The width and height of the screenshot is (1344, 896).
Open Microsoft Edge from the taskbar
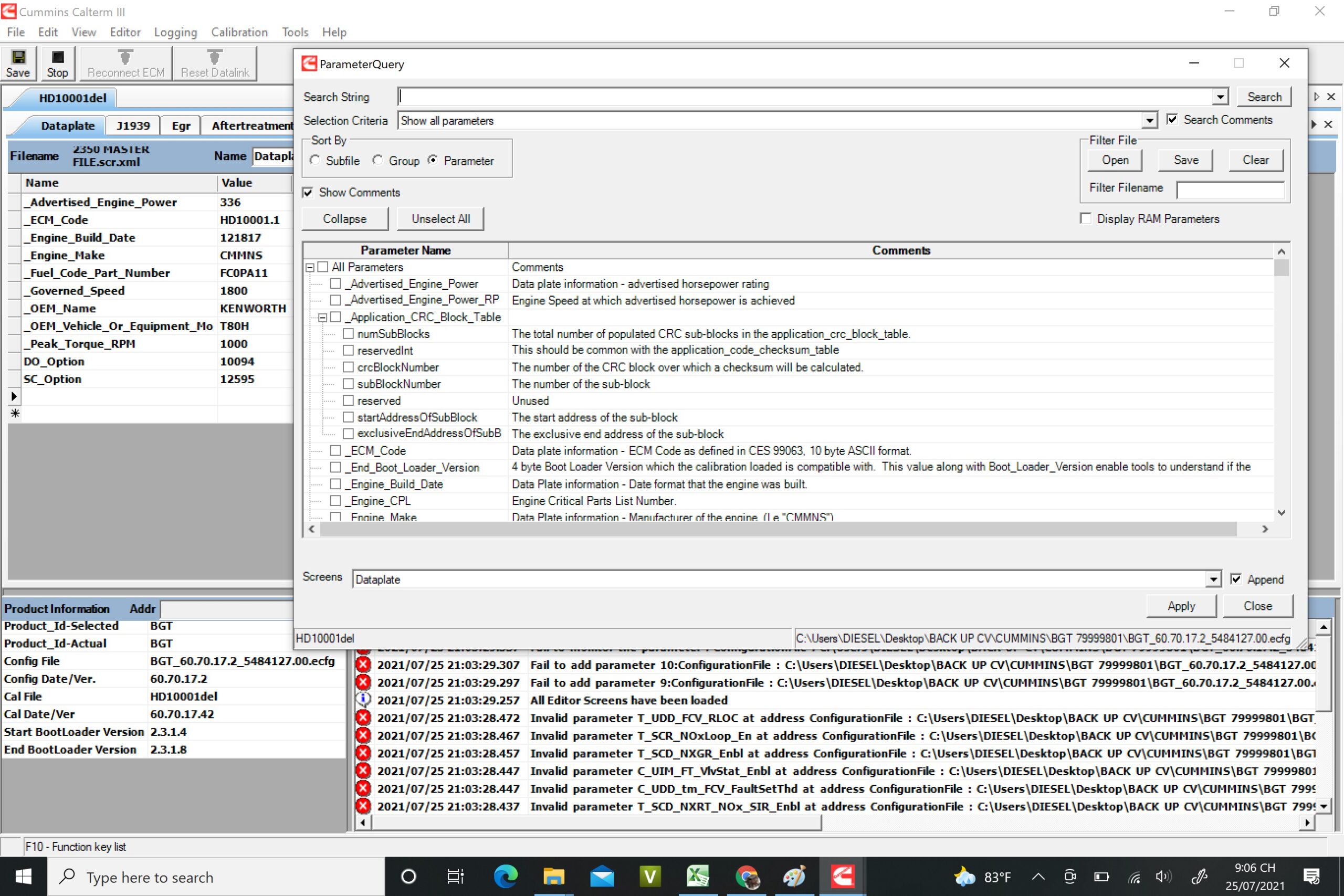point(506,876)
